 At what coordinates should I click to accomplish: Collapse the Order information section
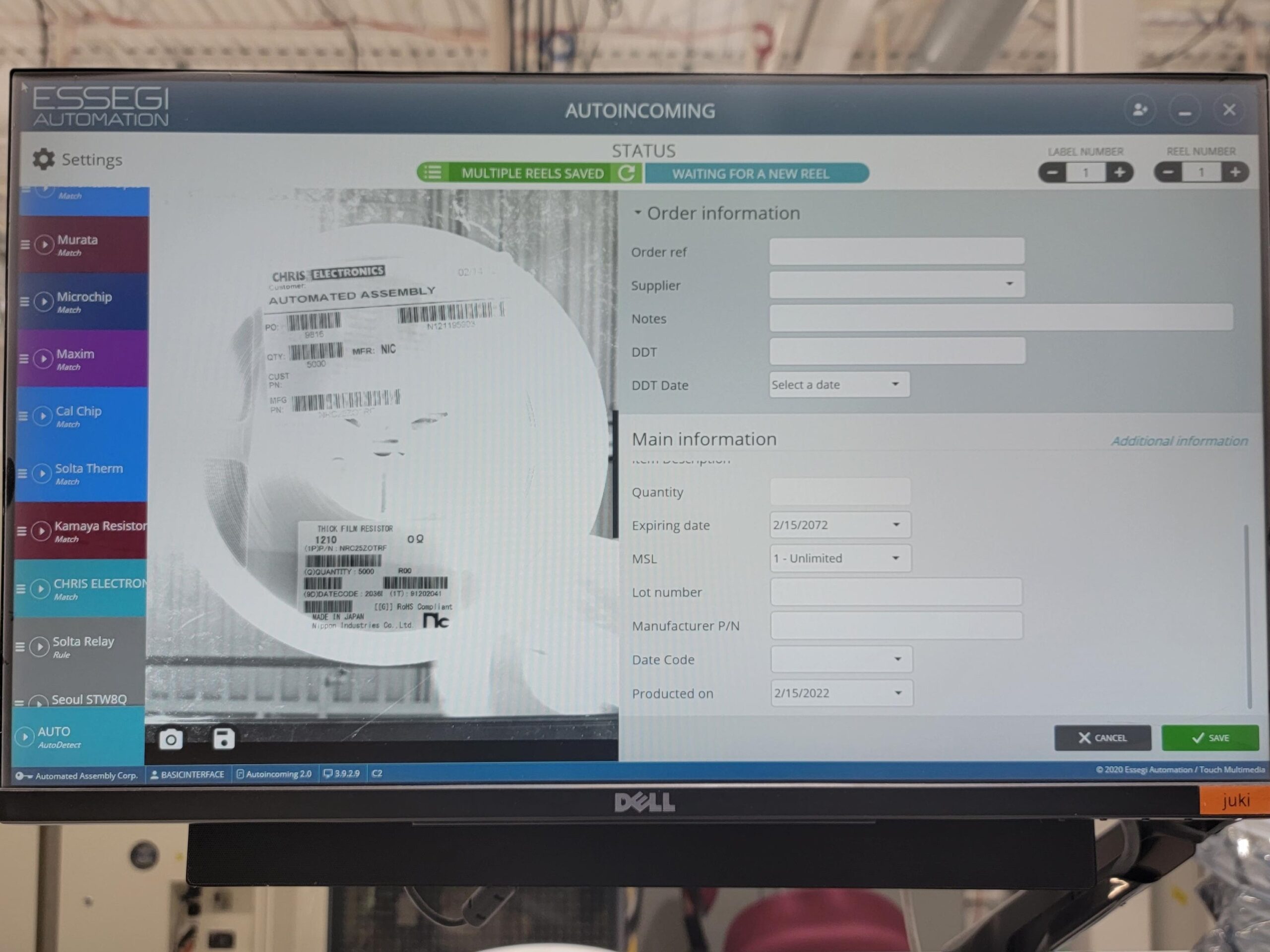point(637,213)
